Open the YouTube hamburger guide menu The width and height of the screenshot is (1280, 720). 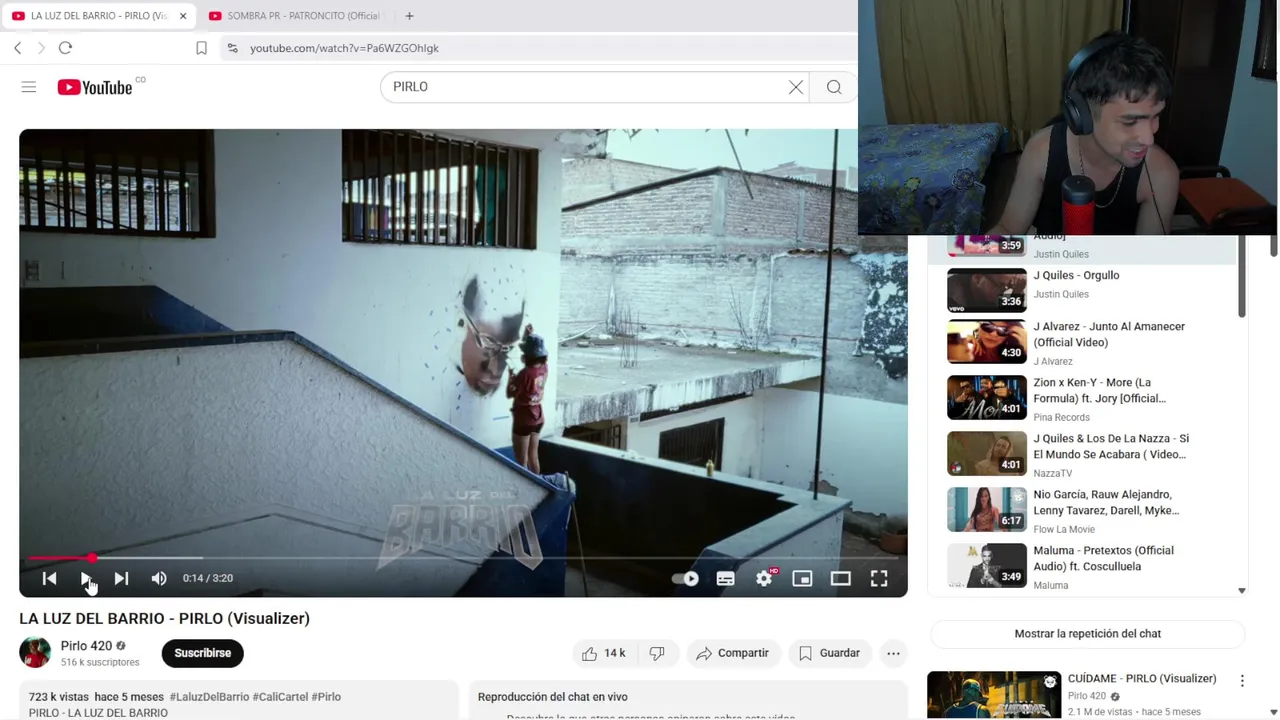pyautogui.click(x=29, y=88)
